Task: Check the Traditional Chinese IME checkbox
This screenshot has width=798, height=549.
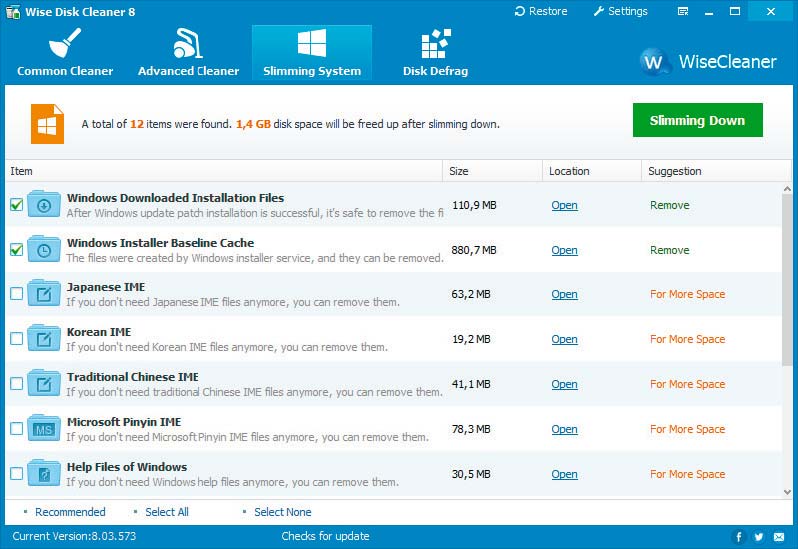Action: pyautogui.click(x=17, y=384)
